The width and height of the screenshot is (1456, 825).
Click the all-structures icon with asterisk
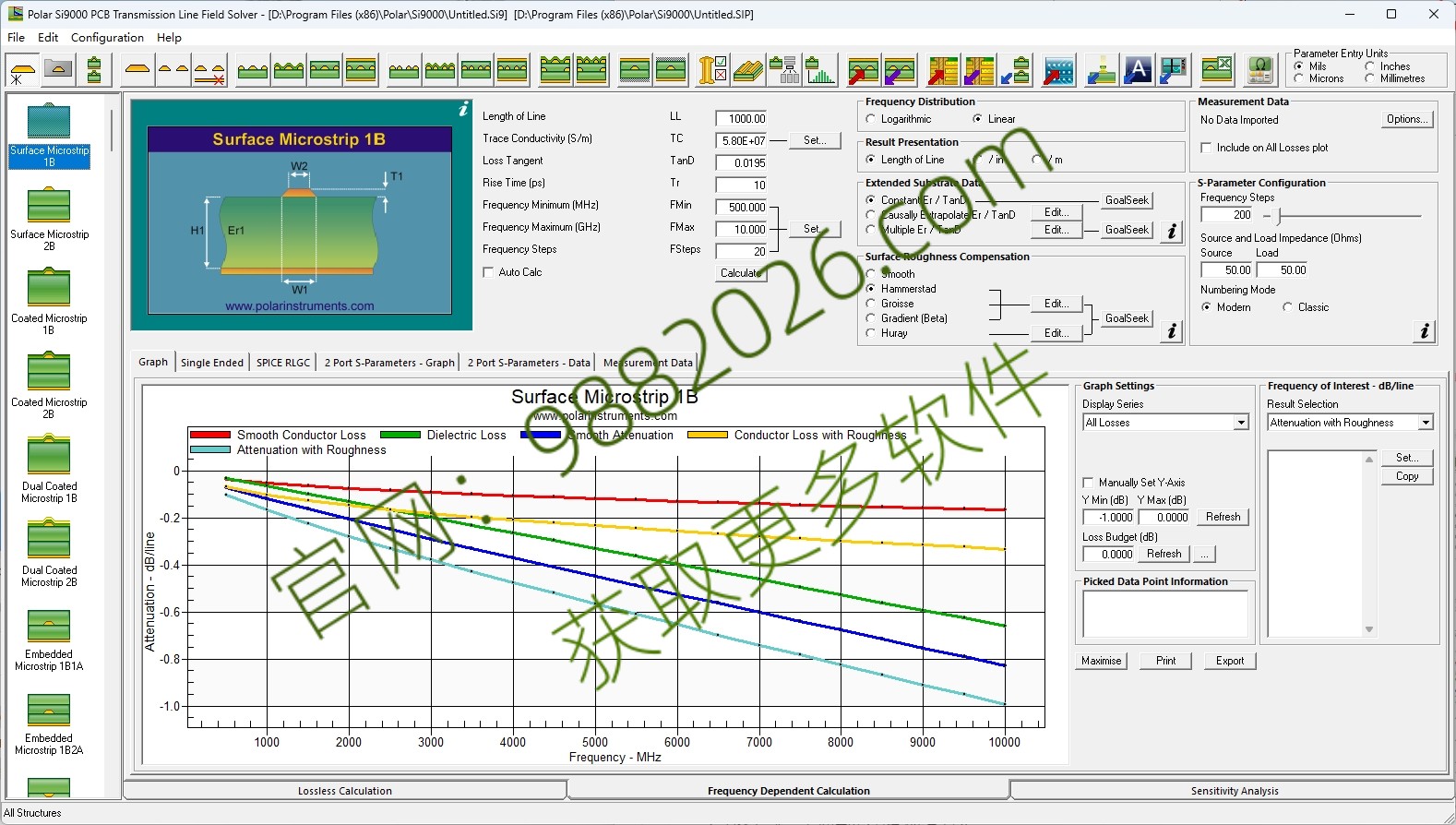click(x=22, y=71)
